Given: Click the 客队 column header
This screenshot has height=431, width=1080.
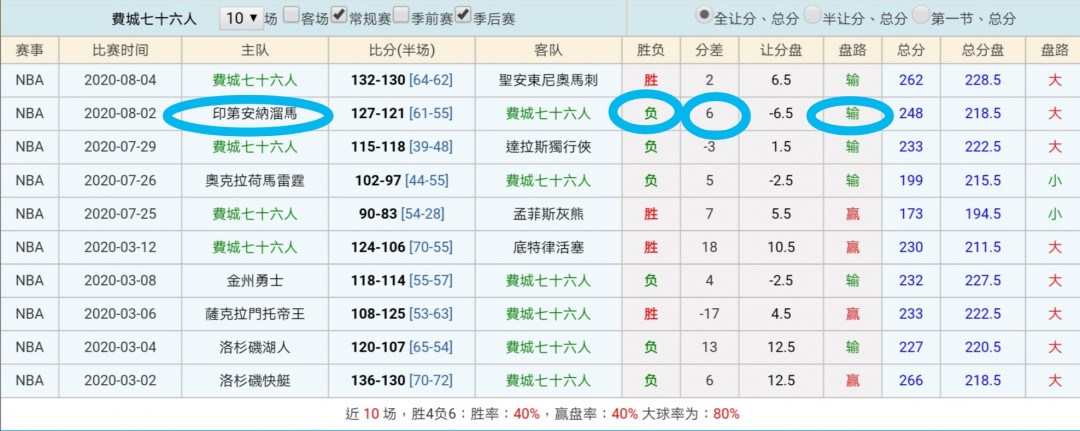Looking at the screenshot, I should tap(548, 50).
